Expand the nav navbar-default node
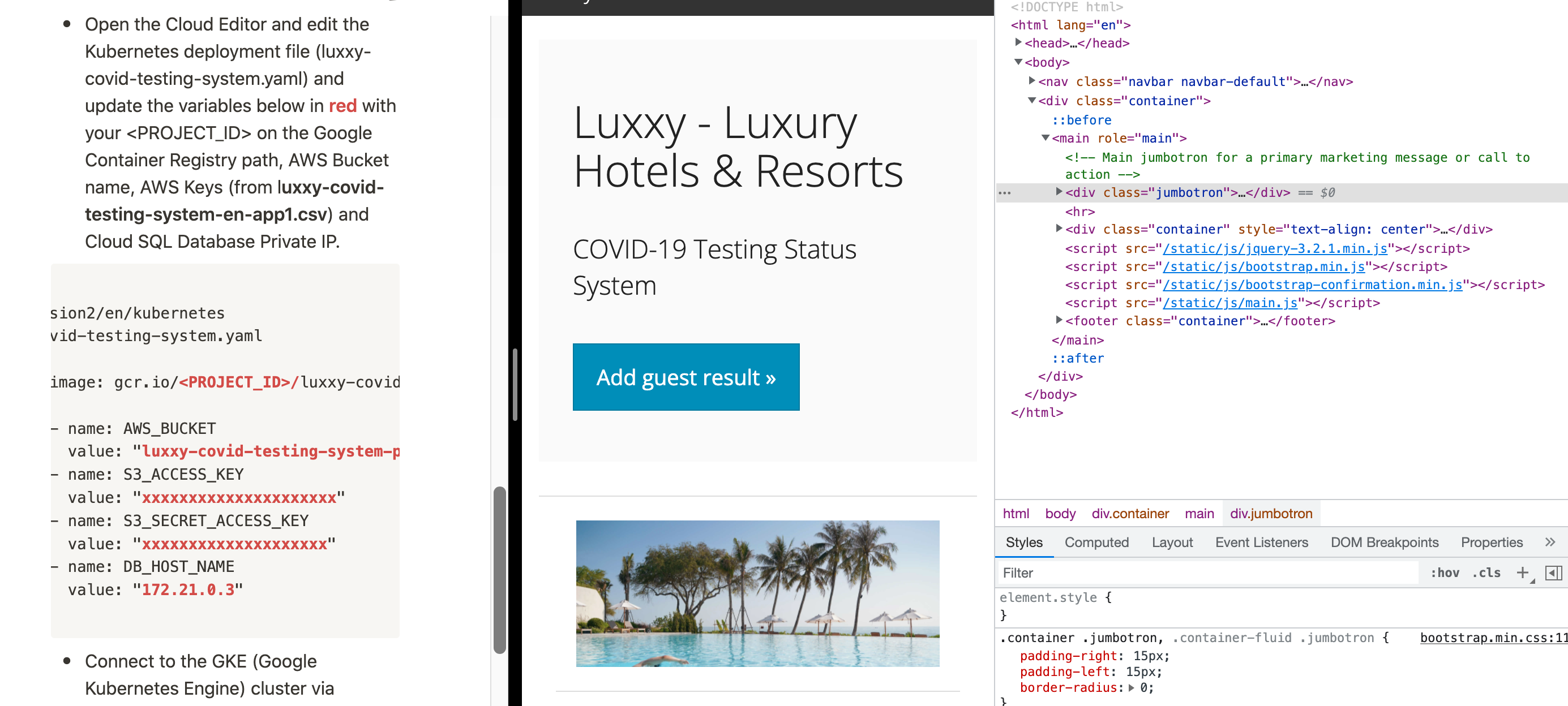1568x706 pixels. [1032, 81]
